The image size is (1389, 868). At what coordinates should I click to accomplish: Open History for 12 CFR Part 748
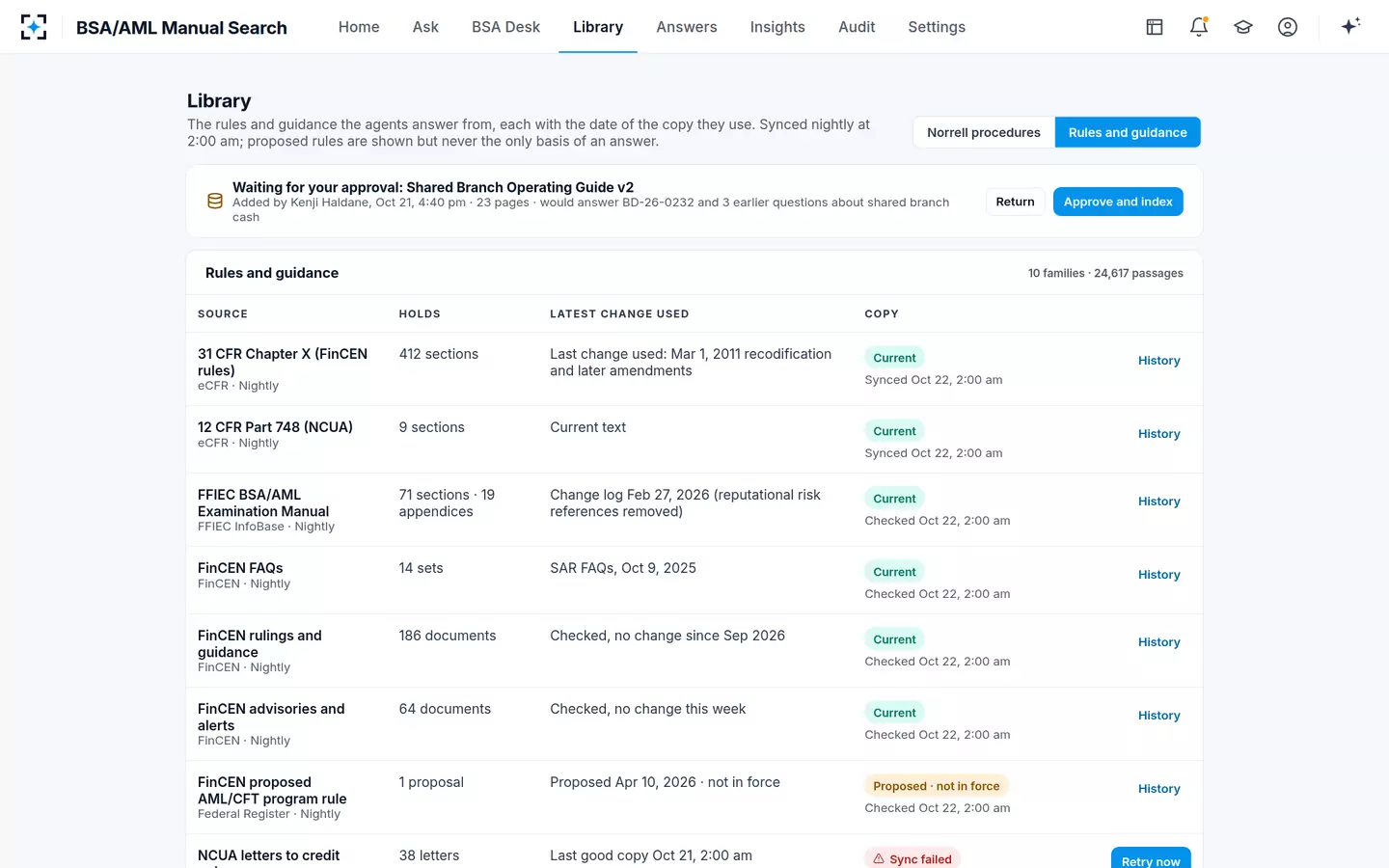[1159, 434]
